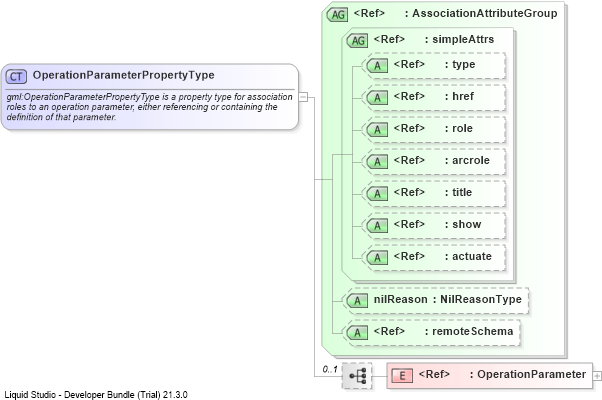Click the gml:OperationParameterPropertyType description text
This screenshot has height=400, width=602.
pos(149,107)
